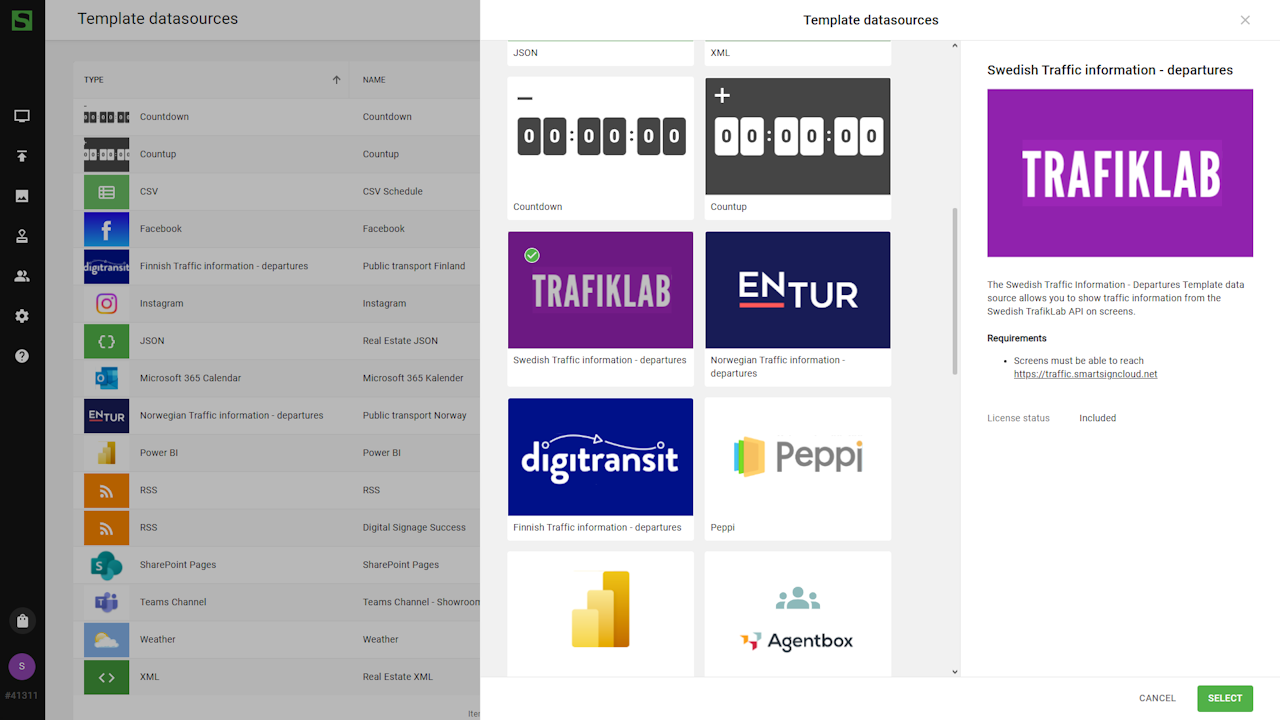The width and height of the screenshot is (1280, 720).
Task: Click the "Teams Channel" type cell
Action: [173, 602]
